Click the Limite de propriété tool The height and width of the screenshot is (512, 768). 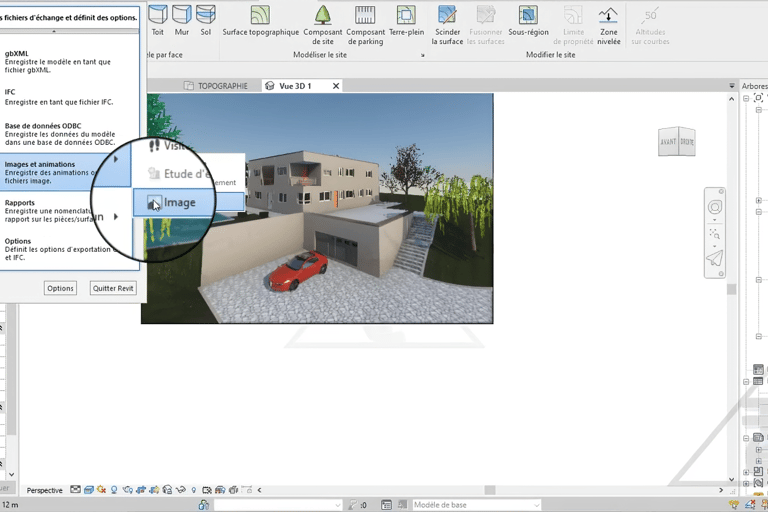[573, 24]
